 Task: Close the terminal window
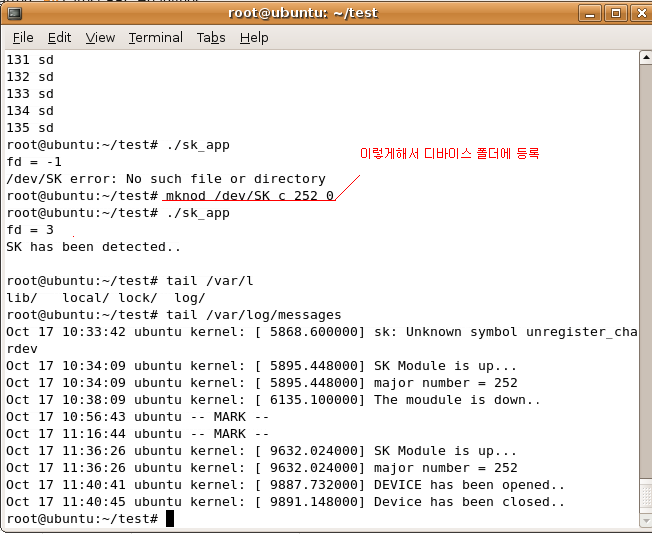[x=641, y=14]
